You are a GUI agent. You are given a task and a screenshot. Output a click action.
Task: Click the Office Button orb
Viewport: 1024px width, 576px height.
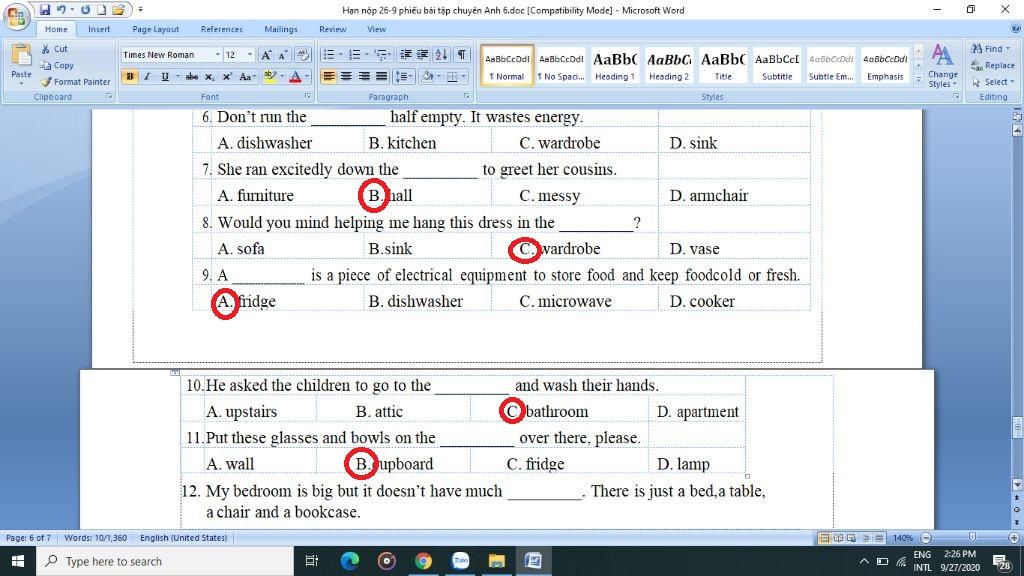(x=16, y=16)
